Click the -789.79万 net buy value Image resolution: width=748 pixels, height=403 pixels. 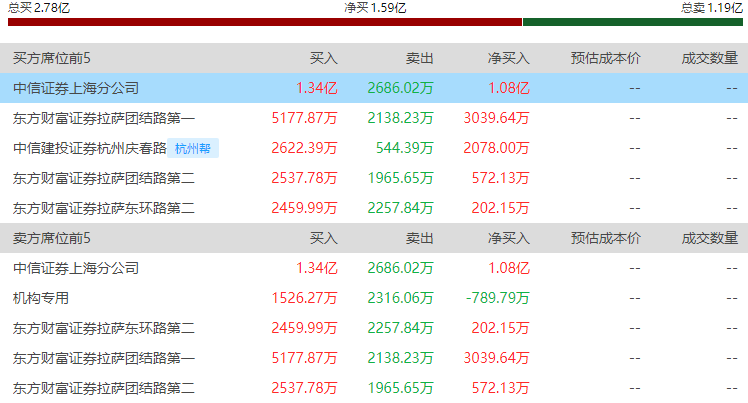498,298
